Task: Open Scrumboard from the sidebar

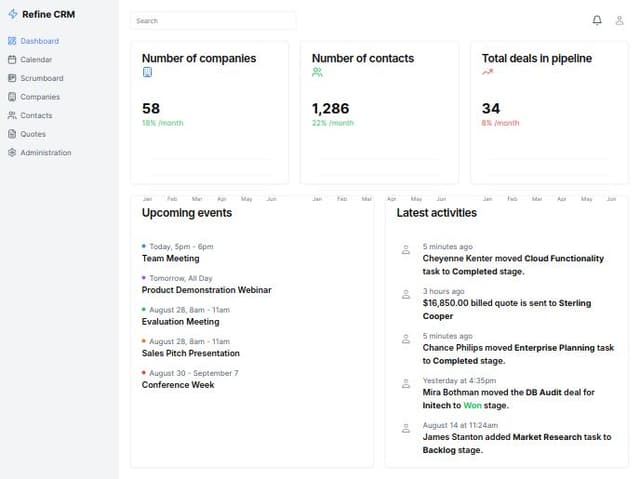Action: [42, 78]
